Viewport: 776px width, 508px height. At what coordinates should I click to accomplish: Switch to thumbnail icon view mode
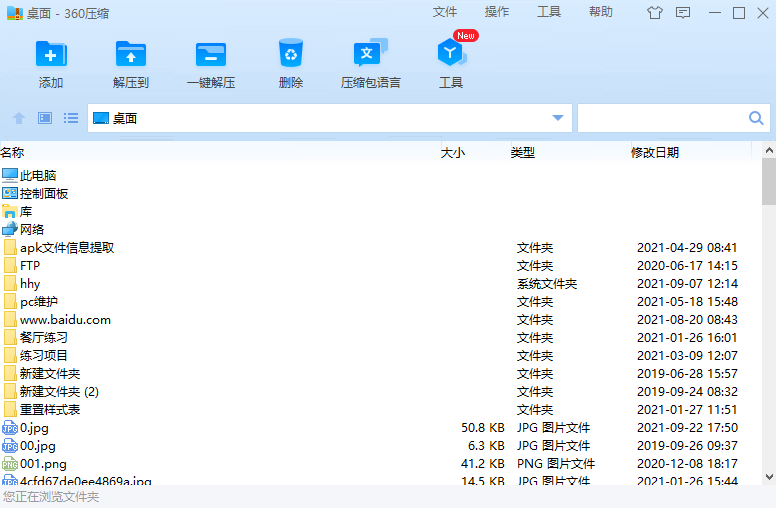click(45, 118)
